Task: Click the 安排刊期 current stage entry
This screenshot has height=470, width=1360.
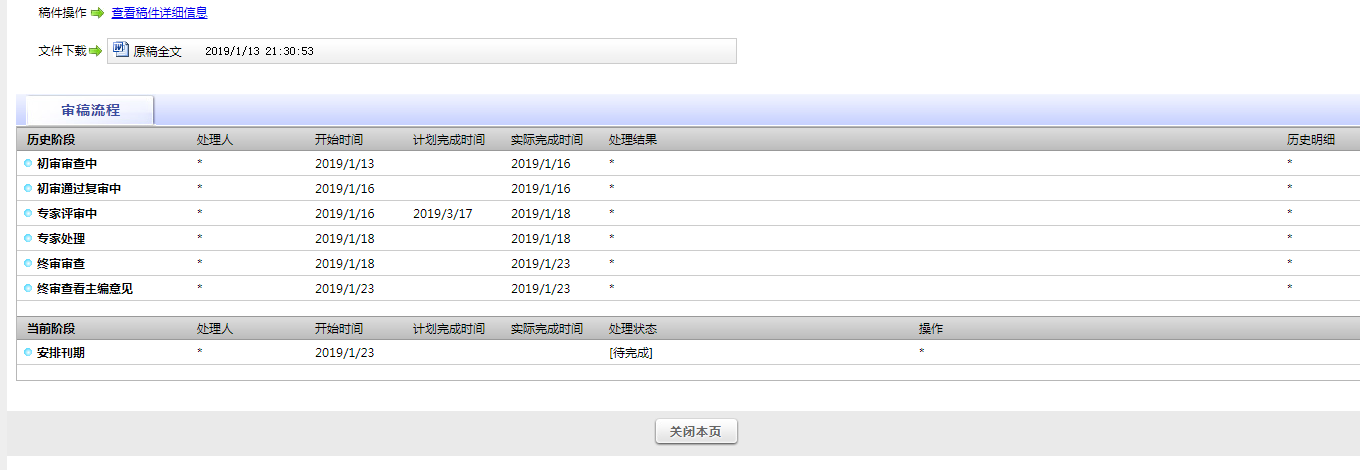Action: click(x=61, y=352)
